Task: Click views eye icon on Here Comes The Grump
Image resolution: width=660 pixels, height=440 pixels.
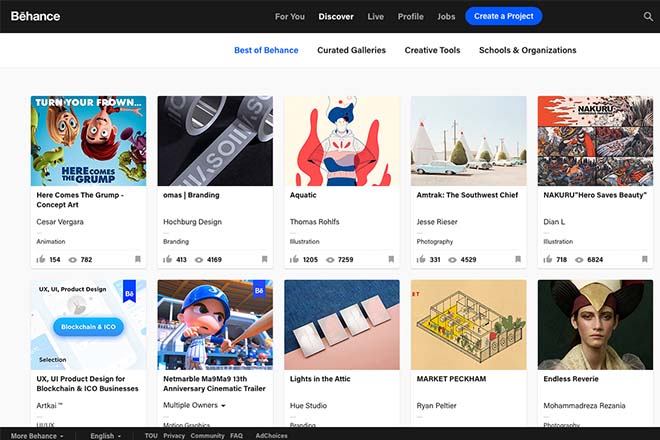Action: coord(72,260)
